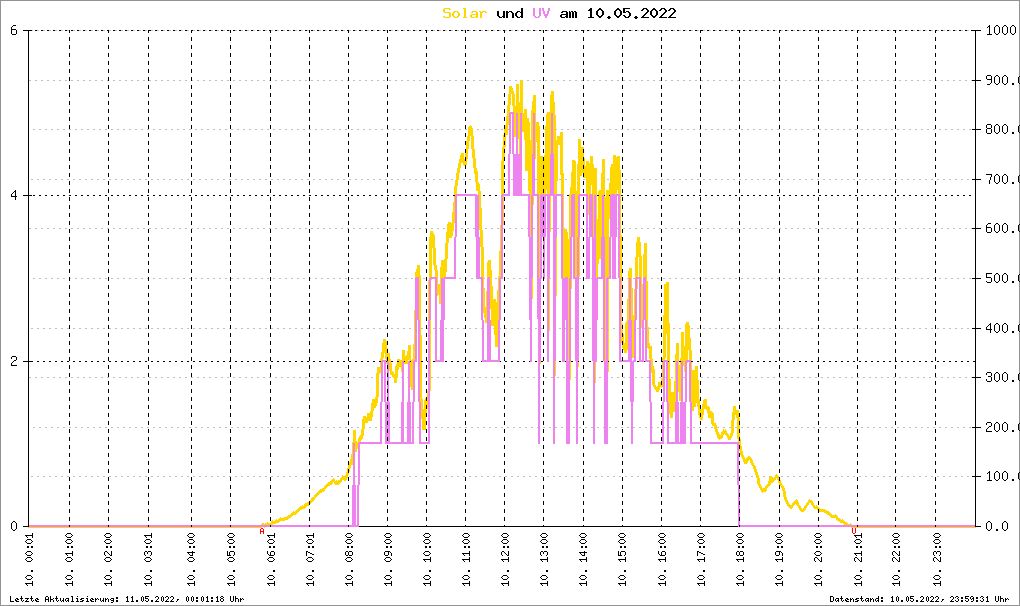This screenshot has height=606, width=1020.
Task: Click time axis label '10. 06:01'
Action: 271,559
